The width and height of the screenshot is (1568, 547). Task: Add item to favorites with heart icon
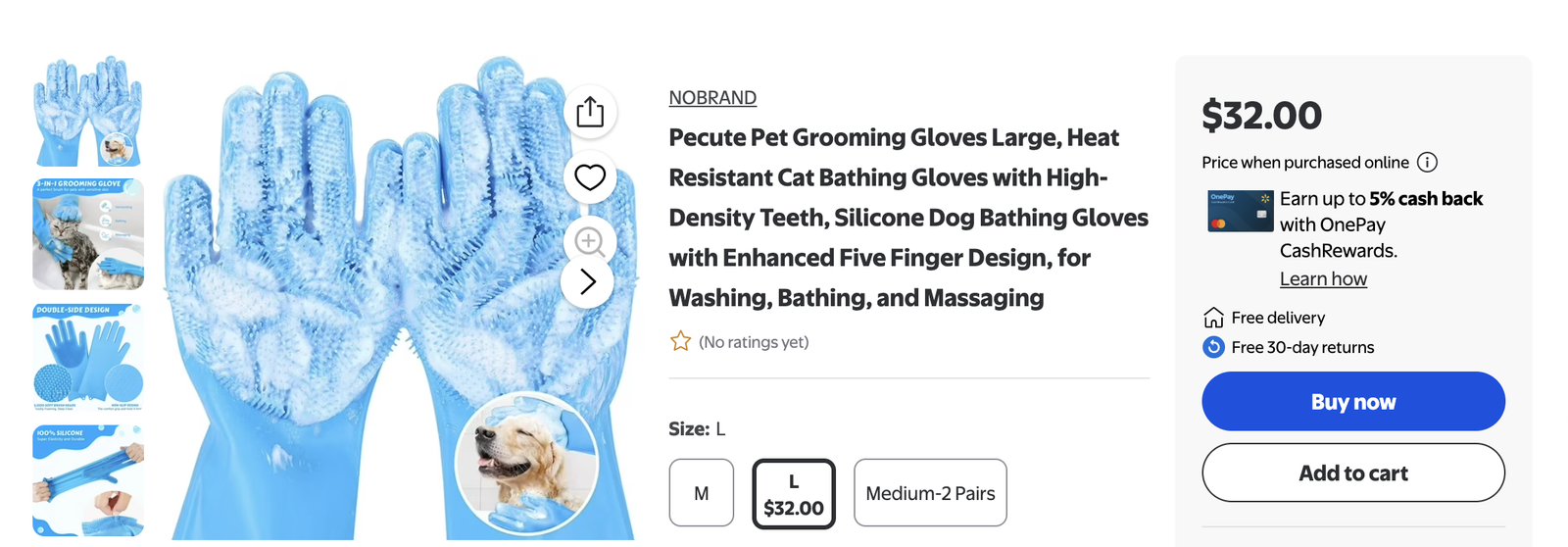coord(590,177)
